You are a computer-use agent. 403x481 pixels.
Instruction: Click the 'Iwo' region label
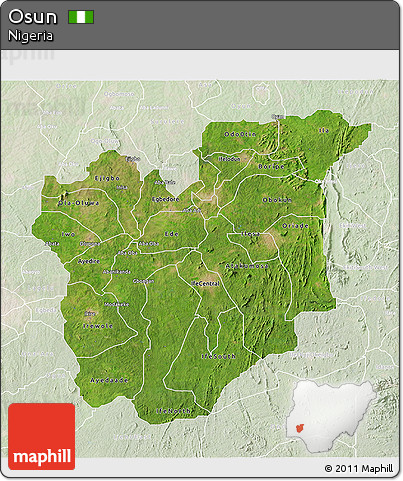tap(68, 234)
